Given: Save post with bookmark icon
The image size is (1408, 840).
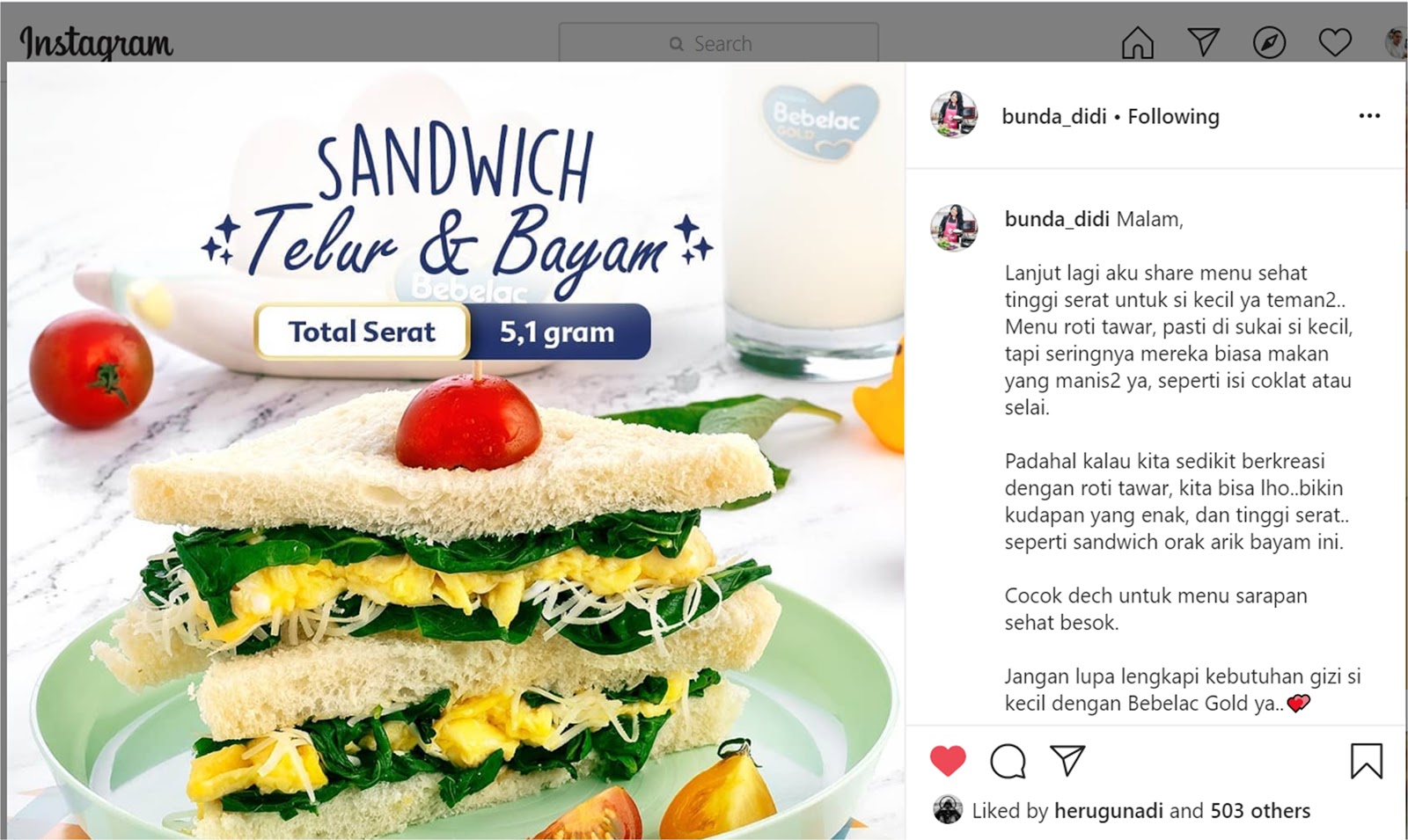Looking at the screenshot, I should [x=1367, y=762].
